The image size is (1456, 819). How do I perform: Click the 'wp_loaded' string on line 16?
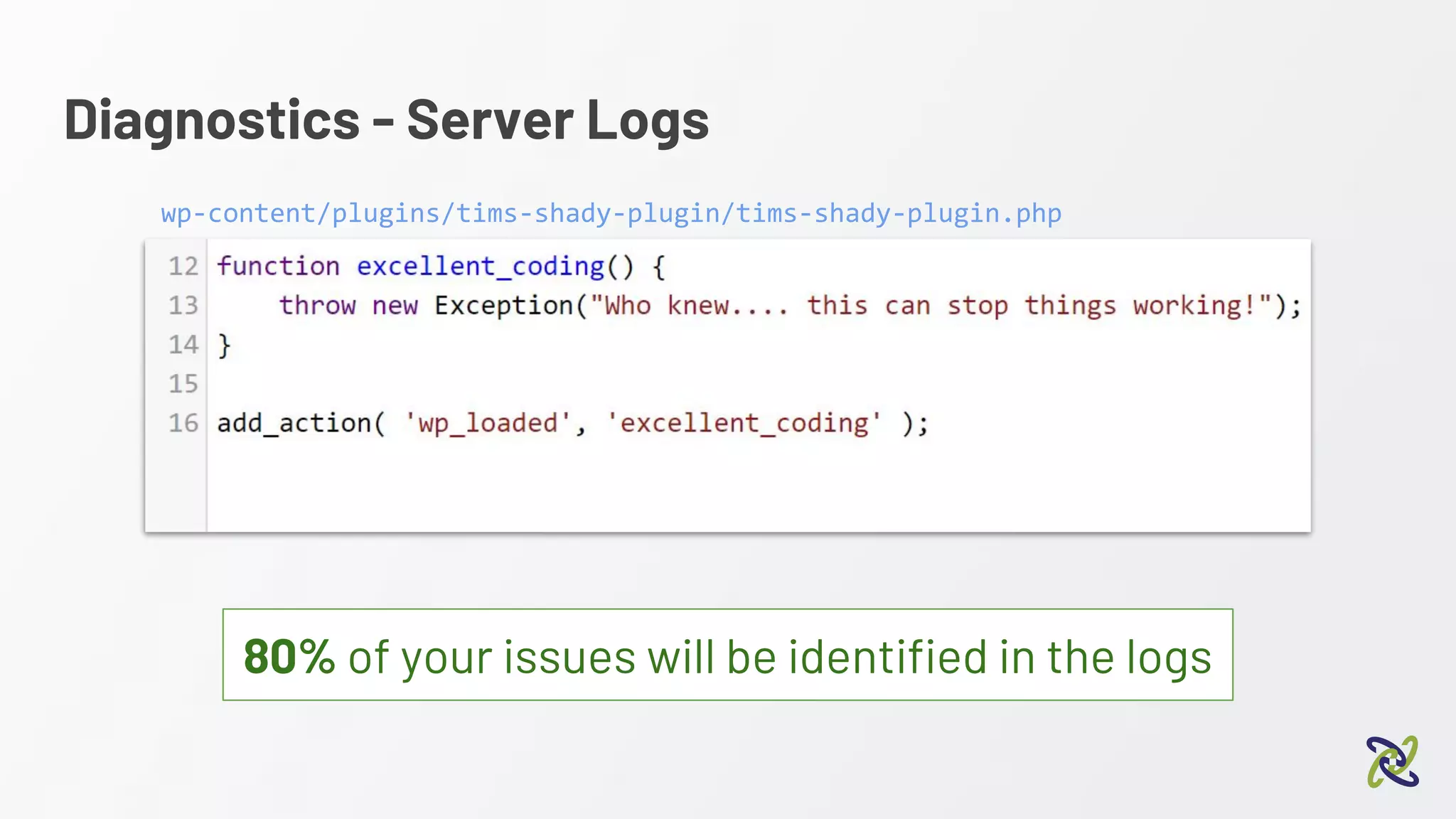point(488,424)
